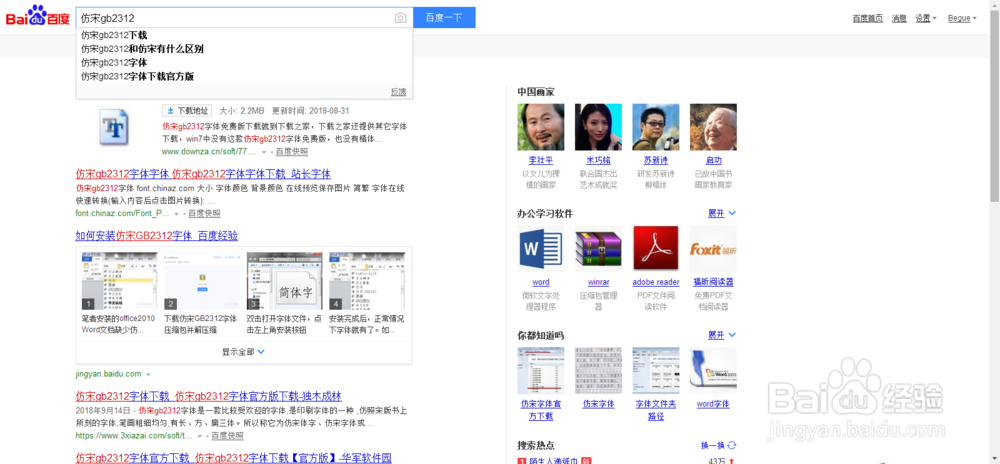1000x464 pixels.
Task: Open the 李壮平 name link
Action: tap(541, 161)
